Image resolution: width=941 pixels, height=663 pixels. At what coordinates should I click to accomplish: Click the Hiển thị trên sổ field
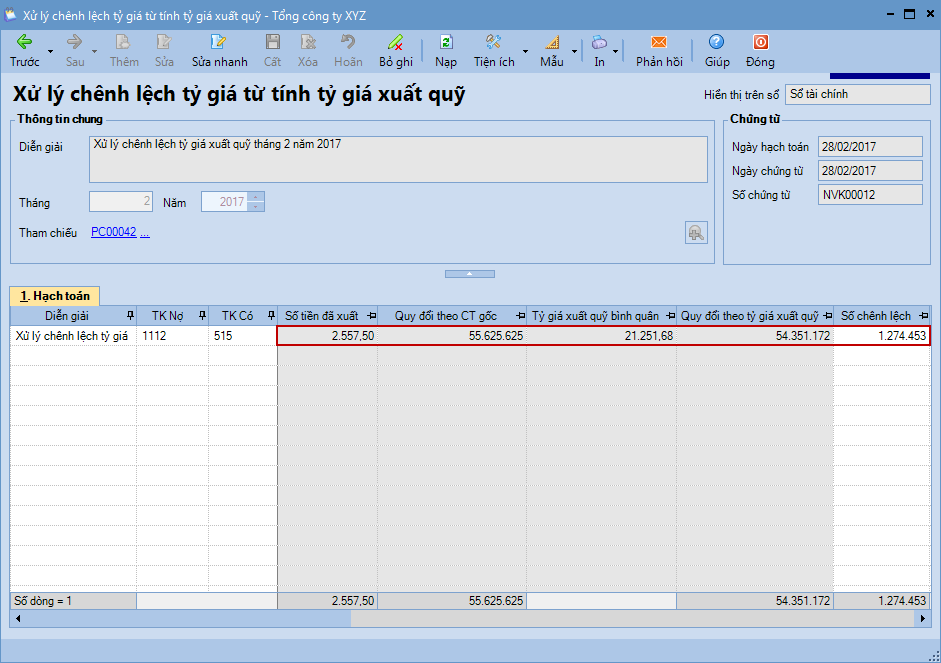(858, 94)
